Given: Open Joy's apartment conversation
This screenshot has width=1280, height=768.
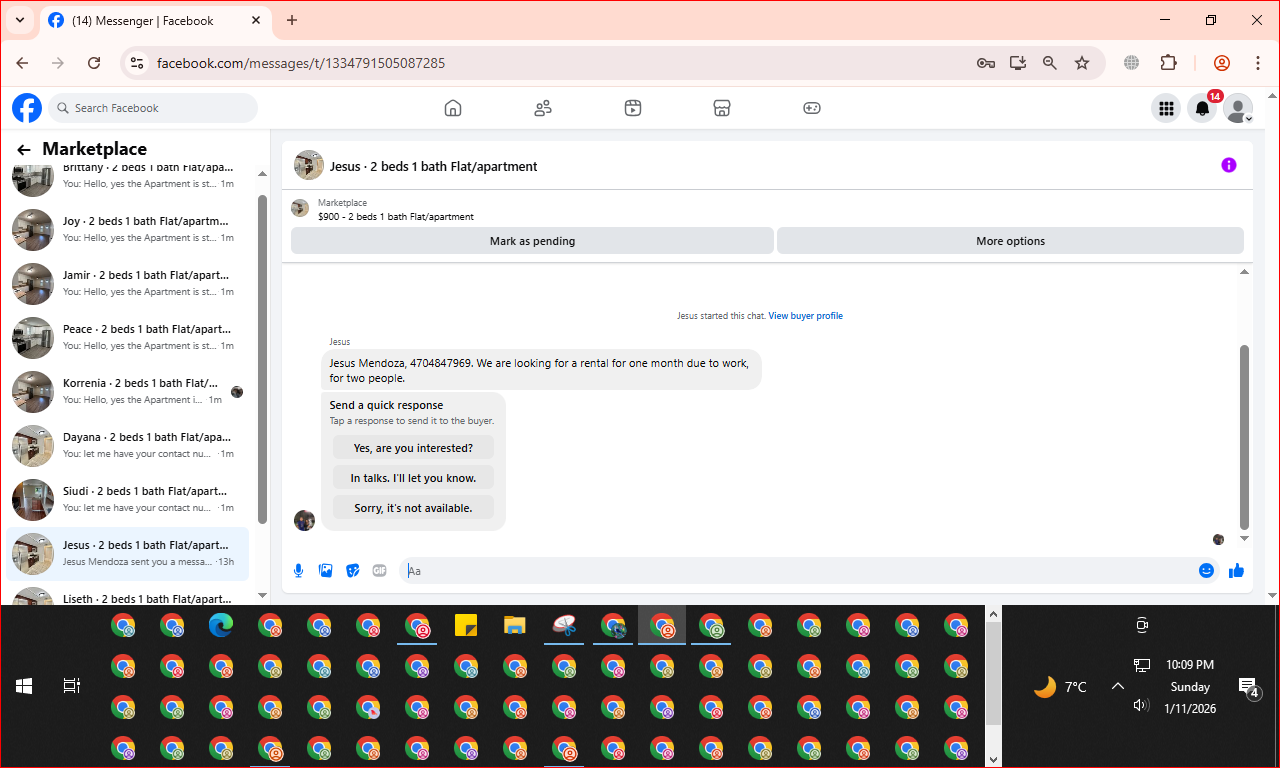Looking at the screenshot, I should point(128,230).
